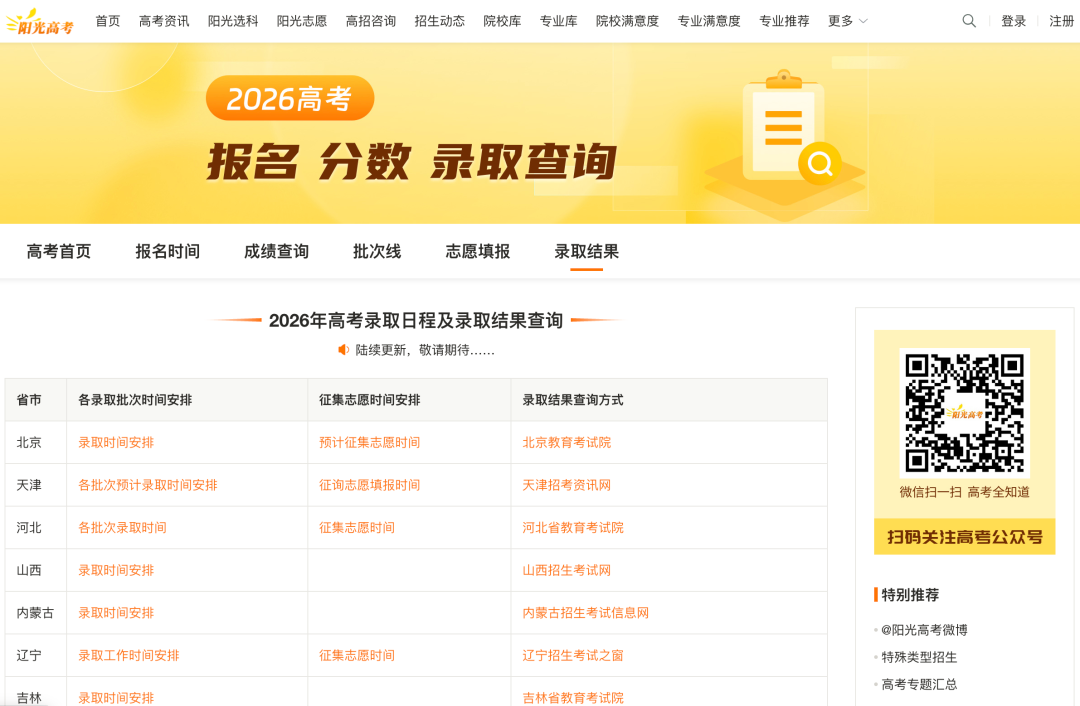The width and height of the screenshot is (1080, 706).
Task: Click the 注册 link
Action: coord(1061,21)
